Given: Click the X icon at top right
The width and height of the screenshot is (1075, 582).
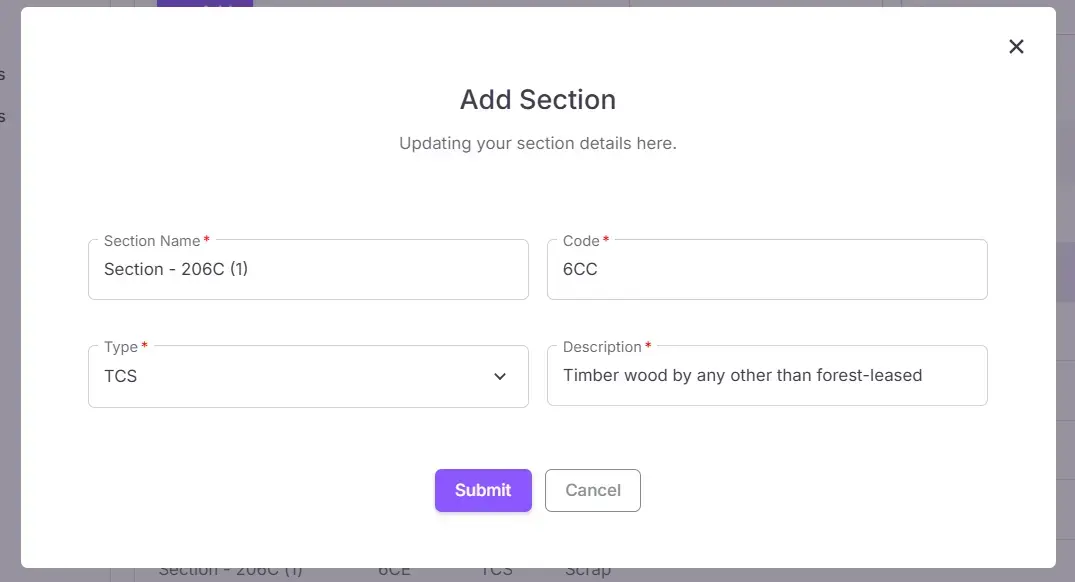Looking at the screenshot, I should click(x=1016, y=46).
